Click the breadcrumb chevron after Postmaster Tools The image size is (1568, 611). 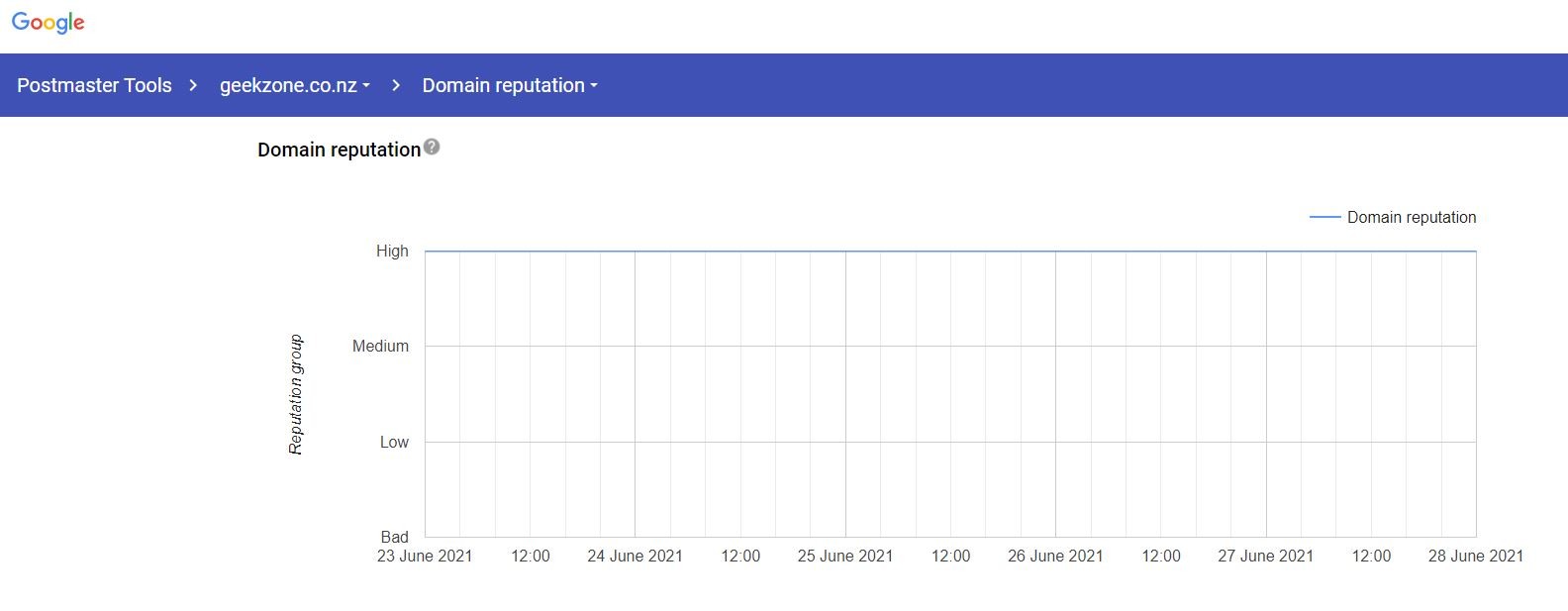click(x=193, y=86)
